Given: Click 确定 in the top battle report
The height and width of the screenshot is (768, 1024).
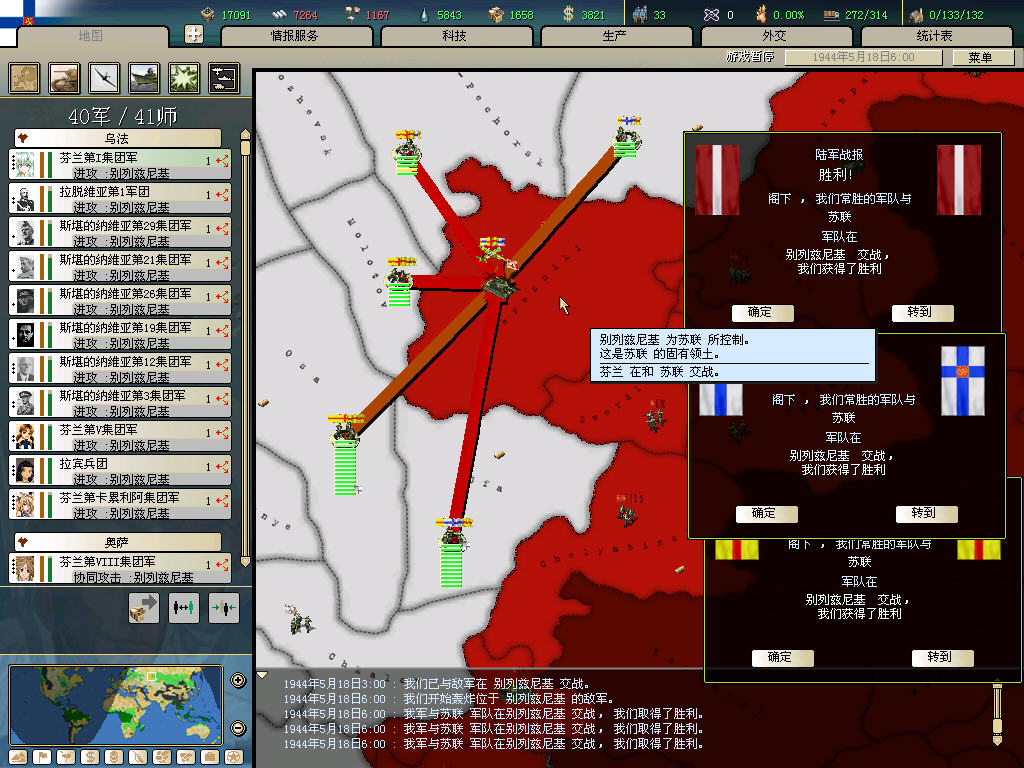Looking at the screenshot, I should 762,312.
